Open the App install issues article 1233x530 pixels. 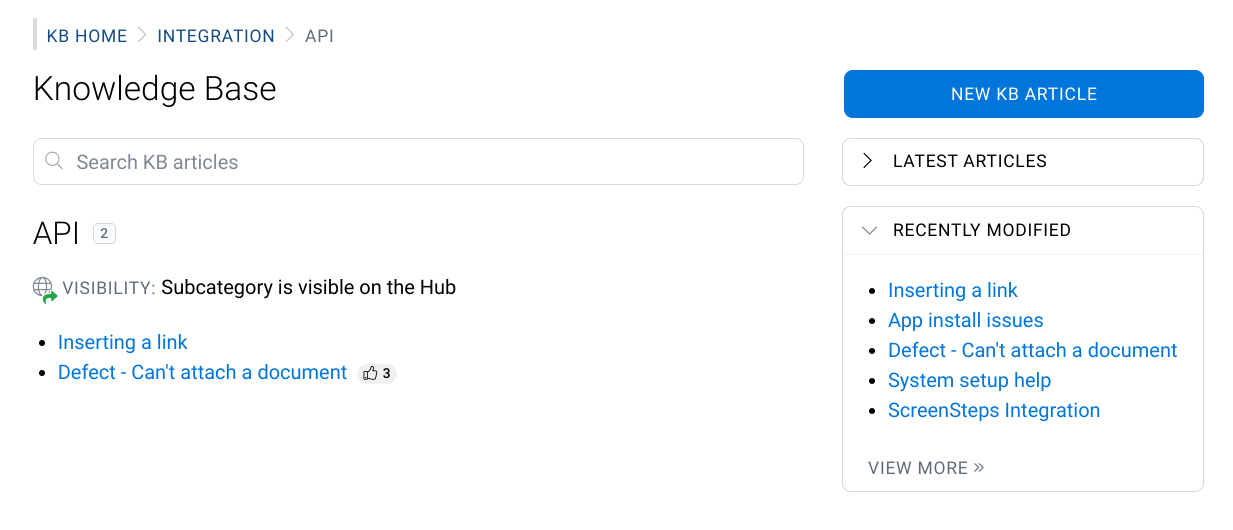[x=966, y=320]
